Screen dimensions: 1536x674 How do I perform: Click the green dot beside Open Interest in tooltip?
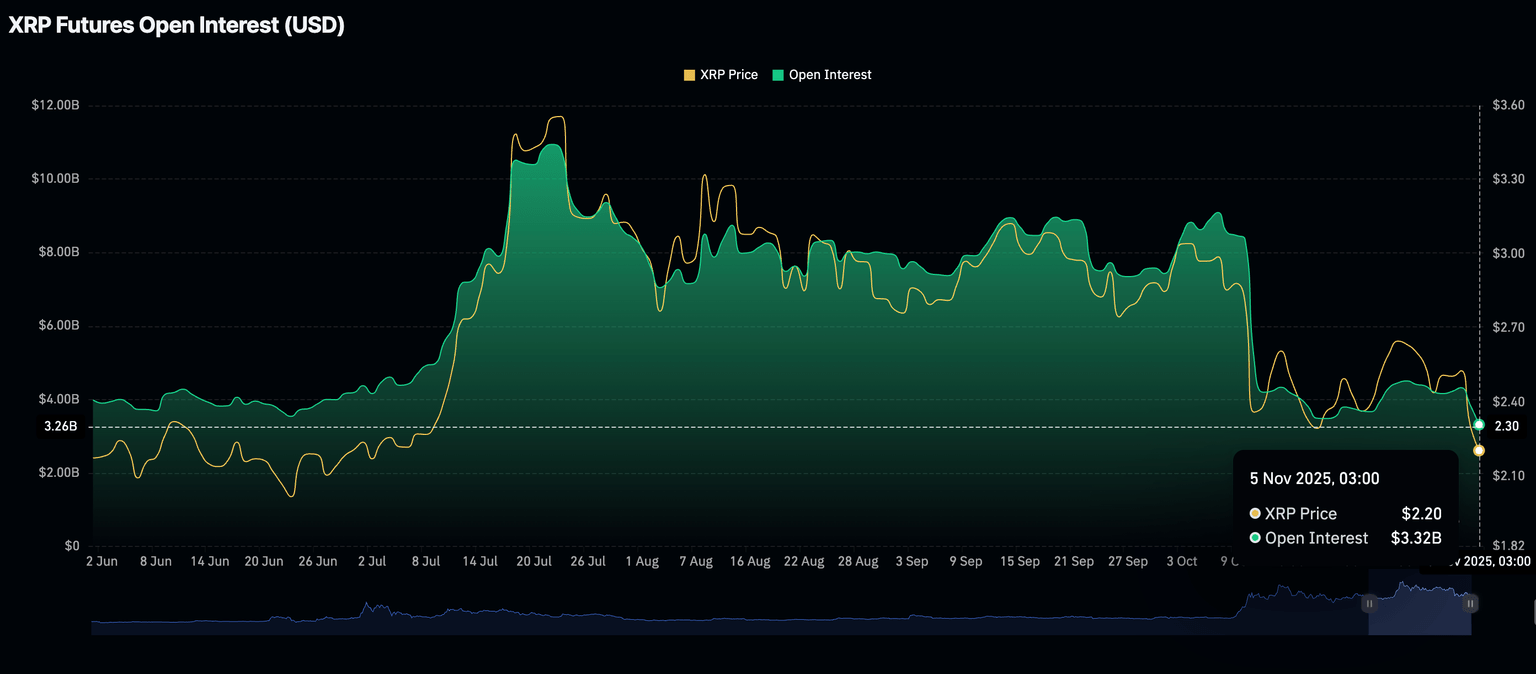tap(1255, 537)
